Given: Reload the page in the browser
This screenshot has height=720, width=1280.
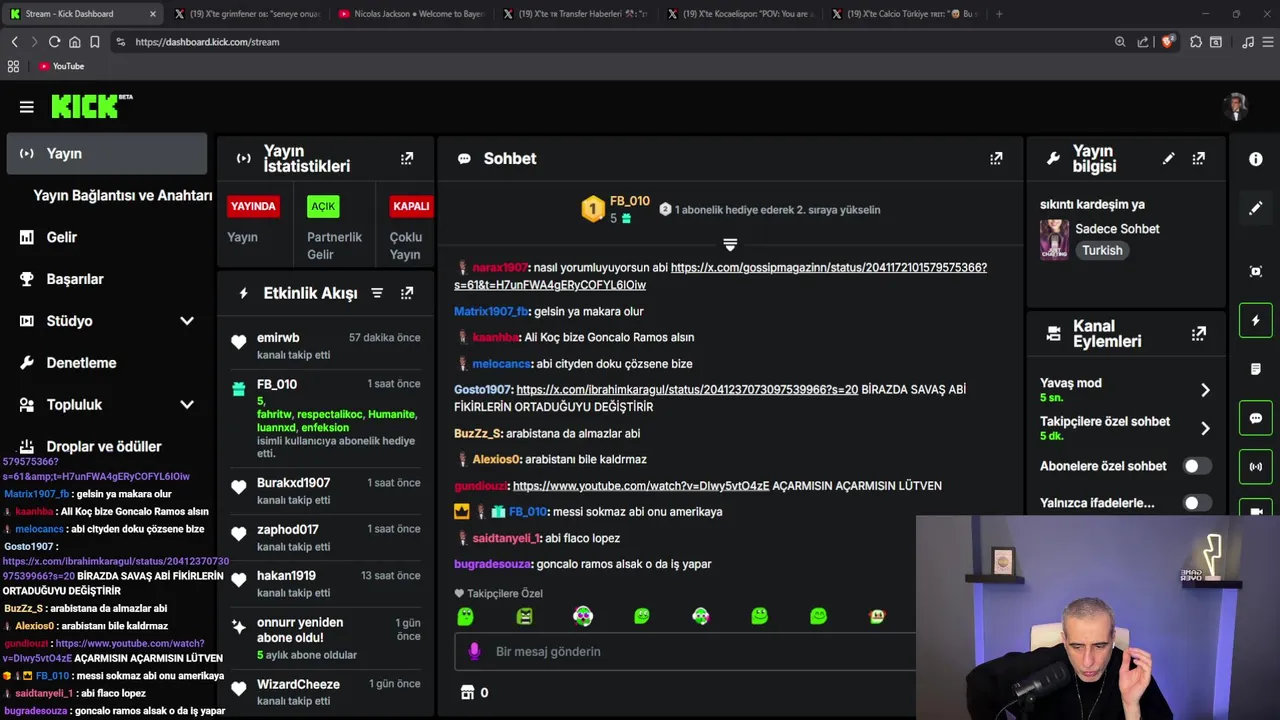Looking at the screenshot, I should point(54,42).
